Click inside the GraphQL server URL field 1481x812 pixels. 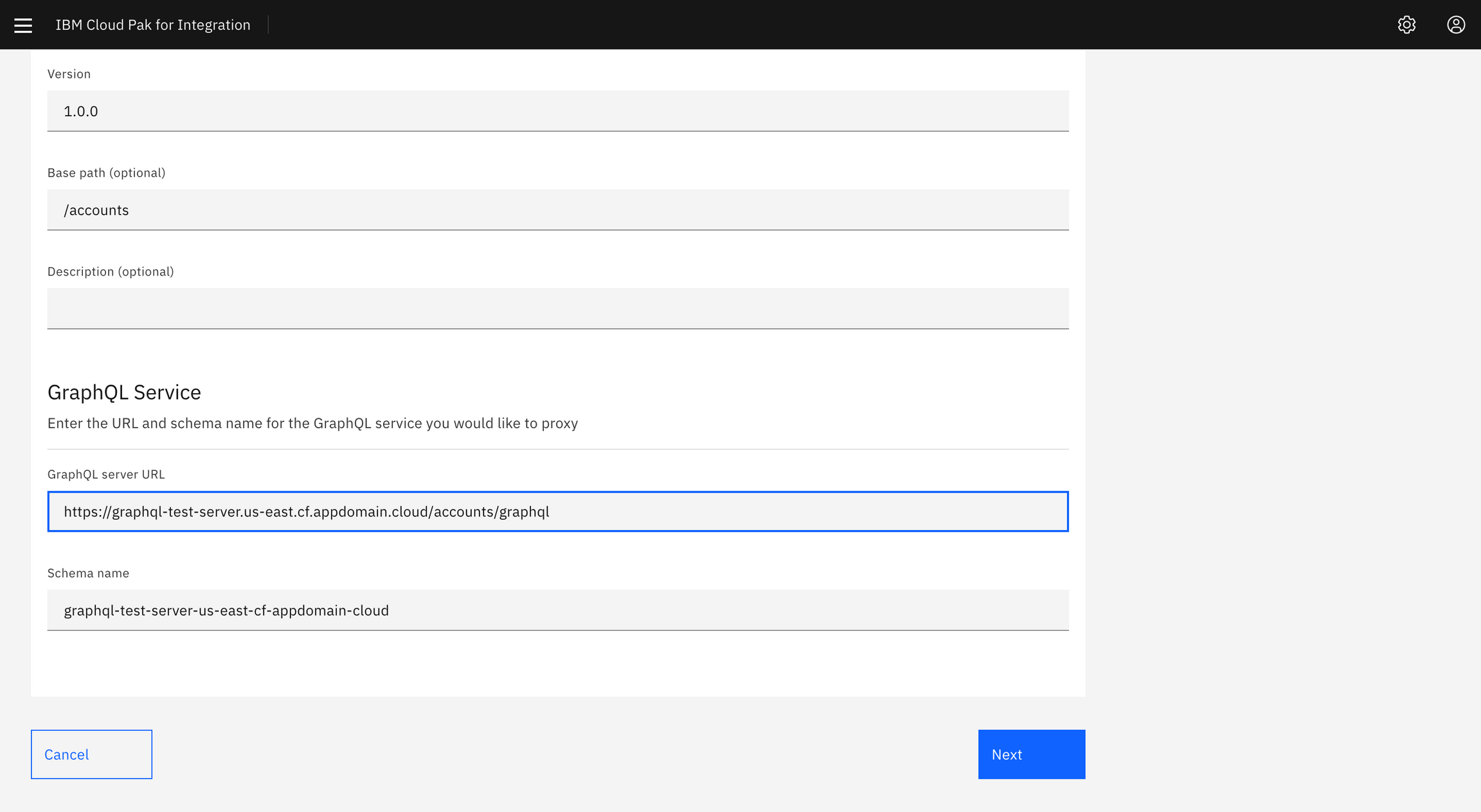557,511
